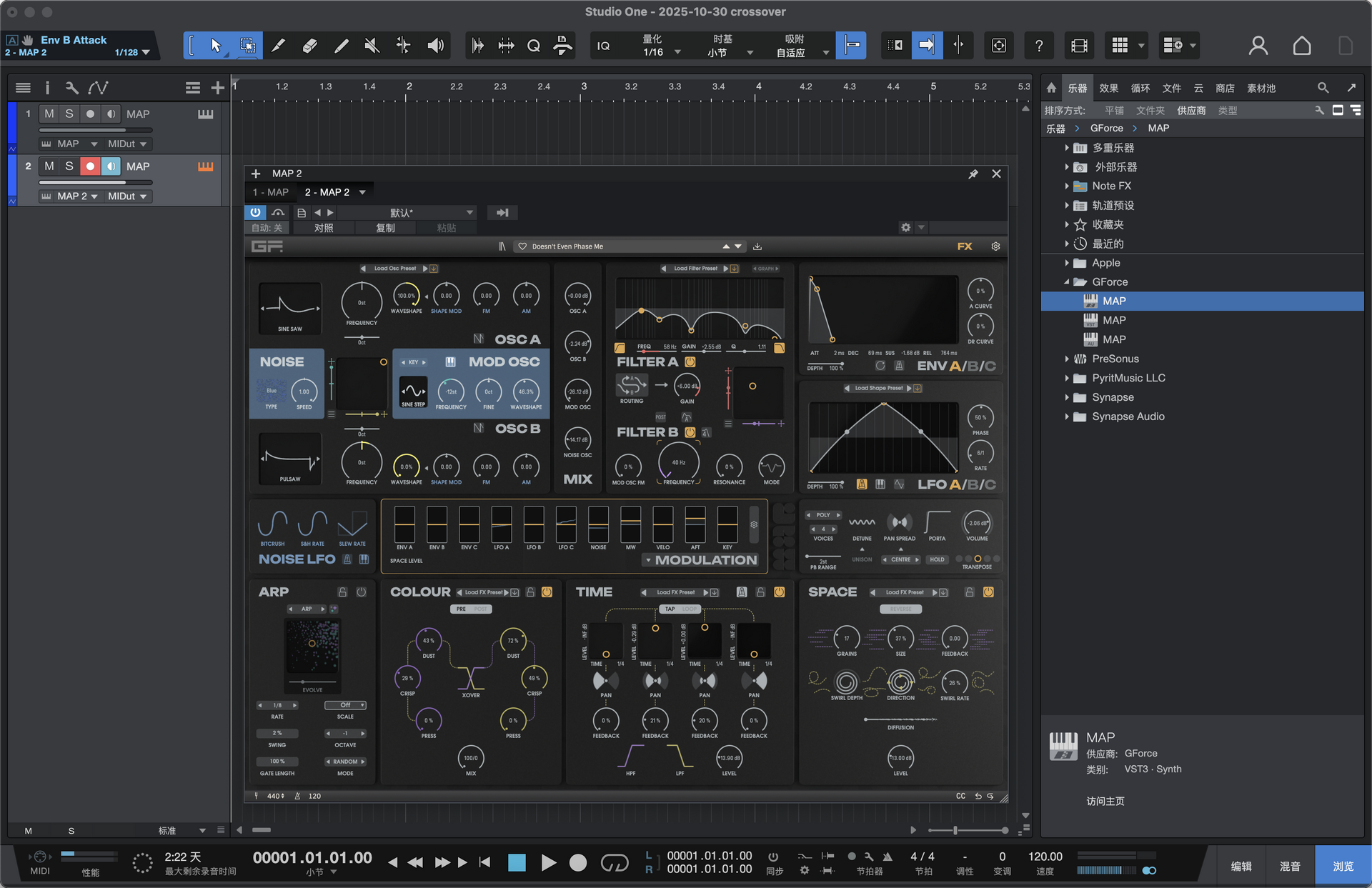Open the 量化 quantize 1/16 dropdown

(x=677, y=52)
